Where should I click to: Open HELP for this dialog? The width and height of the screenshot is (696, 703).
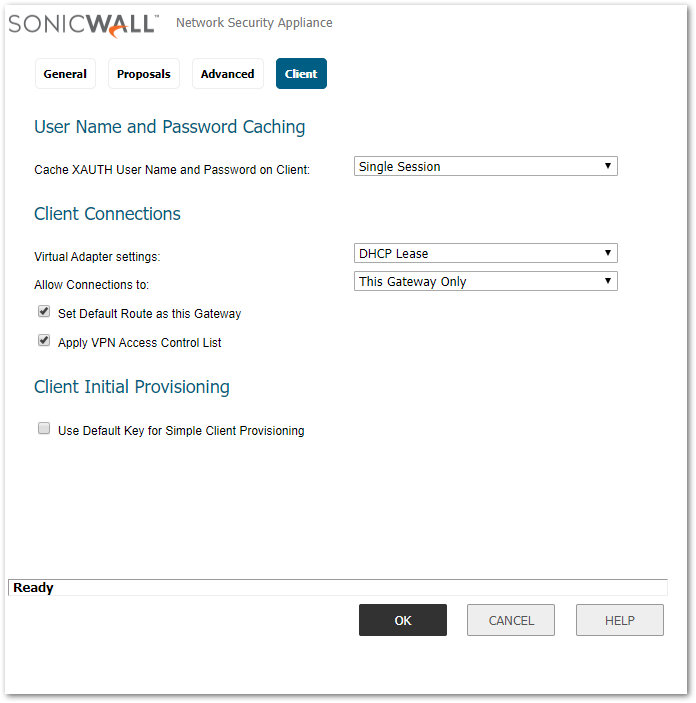pos(619,620)
